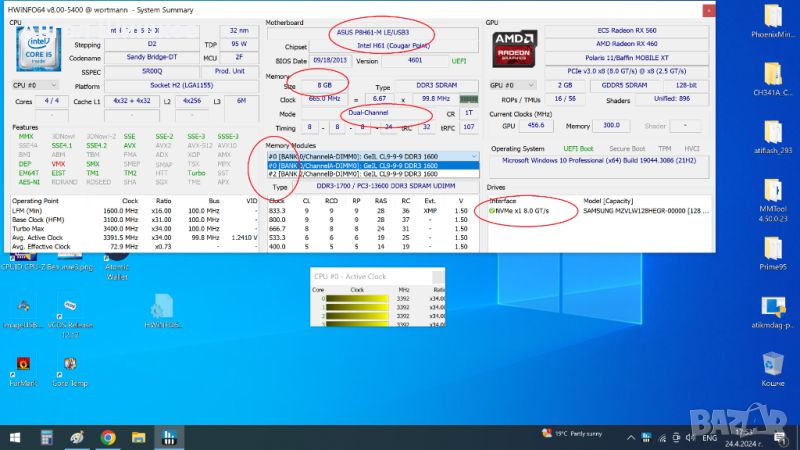Select the highlighted #0 ChannelA-DIMM0 module entry
The image size is (800, 450).
pyautogui.click(x=373, y=165)
